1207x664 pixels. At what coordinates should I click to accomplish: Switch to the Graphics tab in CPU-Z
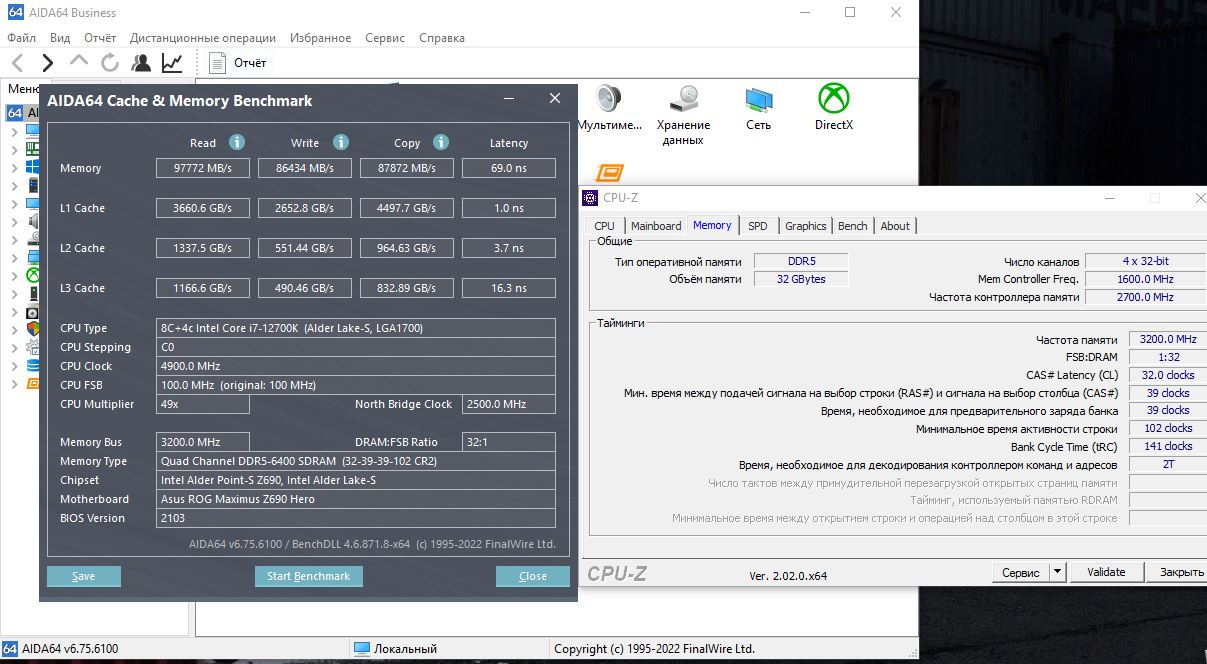click(806, 226)
